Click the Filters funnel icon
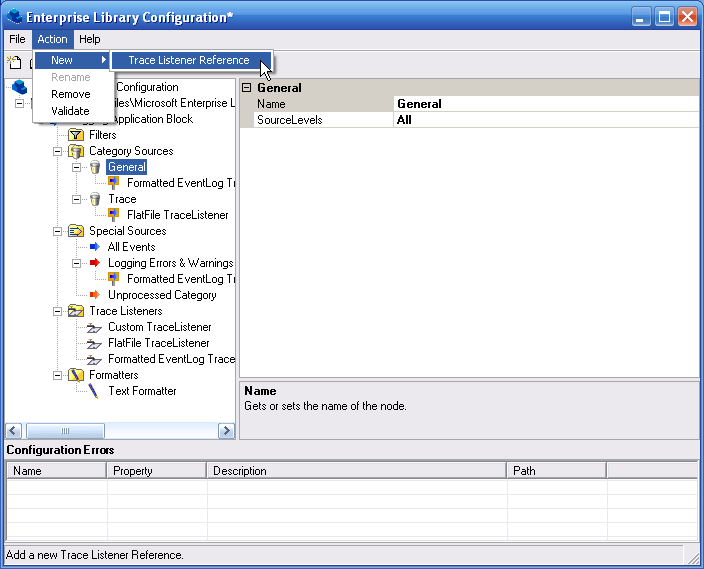704x569 pixels. 76,135
